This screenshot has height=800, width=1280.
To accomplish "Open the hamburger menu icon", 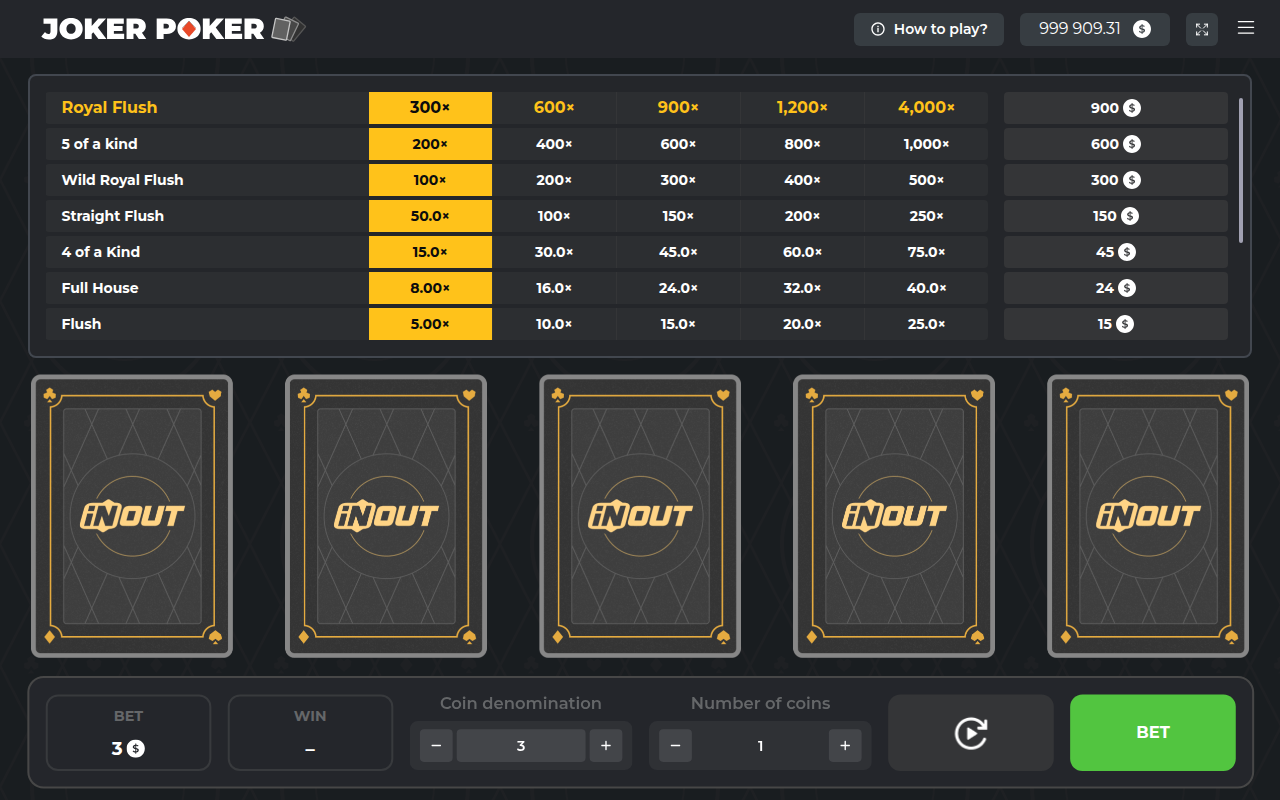I will pyautogui.click(x=1246, y=28).
